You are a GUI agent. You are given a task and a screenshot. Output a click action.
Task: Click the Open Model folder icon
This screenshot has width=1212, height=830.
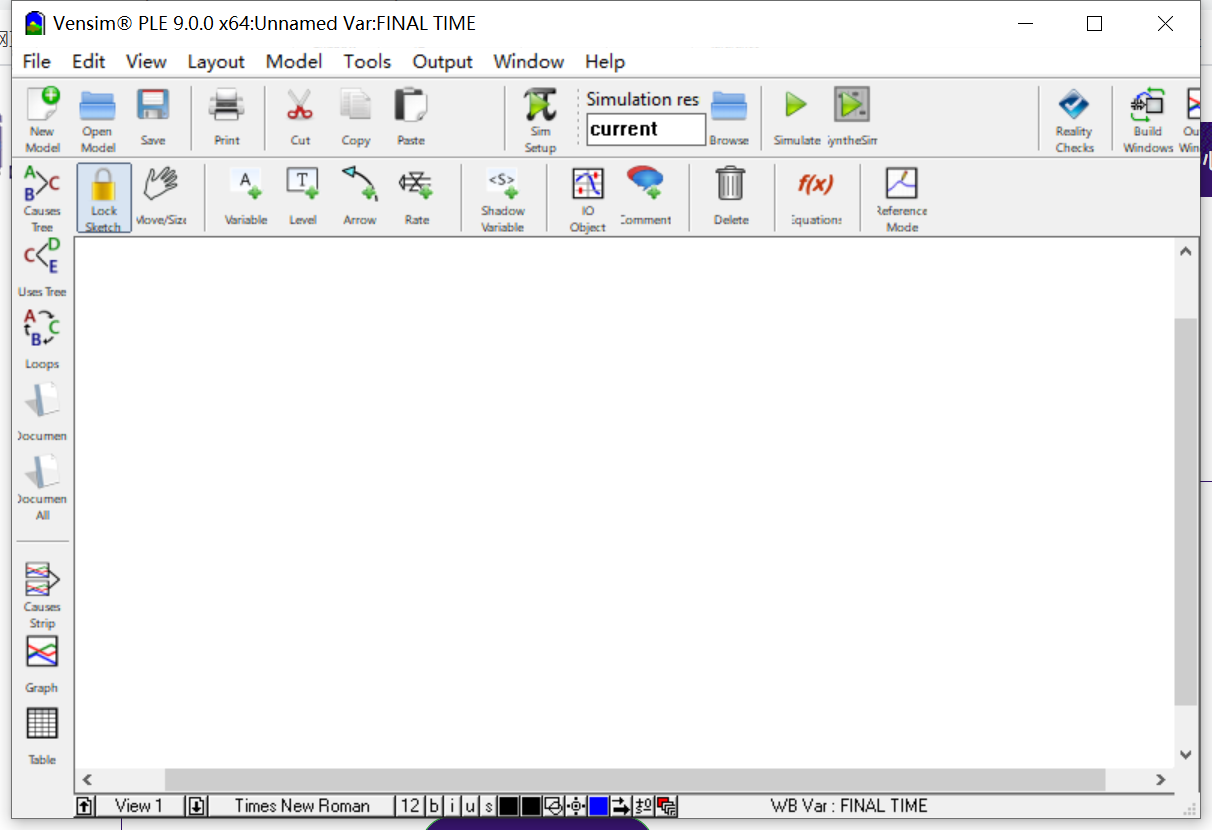tap(97, 119)
